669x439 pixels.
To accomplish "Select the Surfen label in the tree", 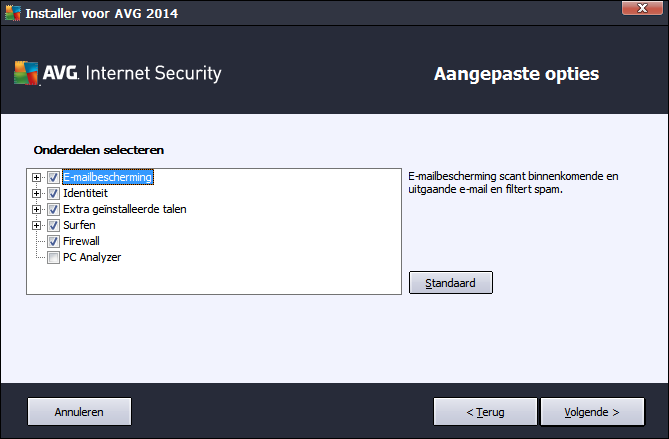I will click(79, 225).
